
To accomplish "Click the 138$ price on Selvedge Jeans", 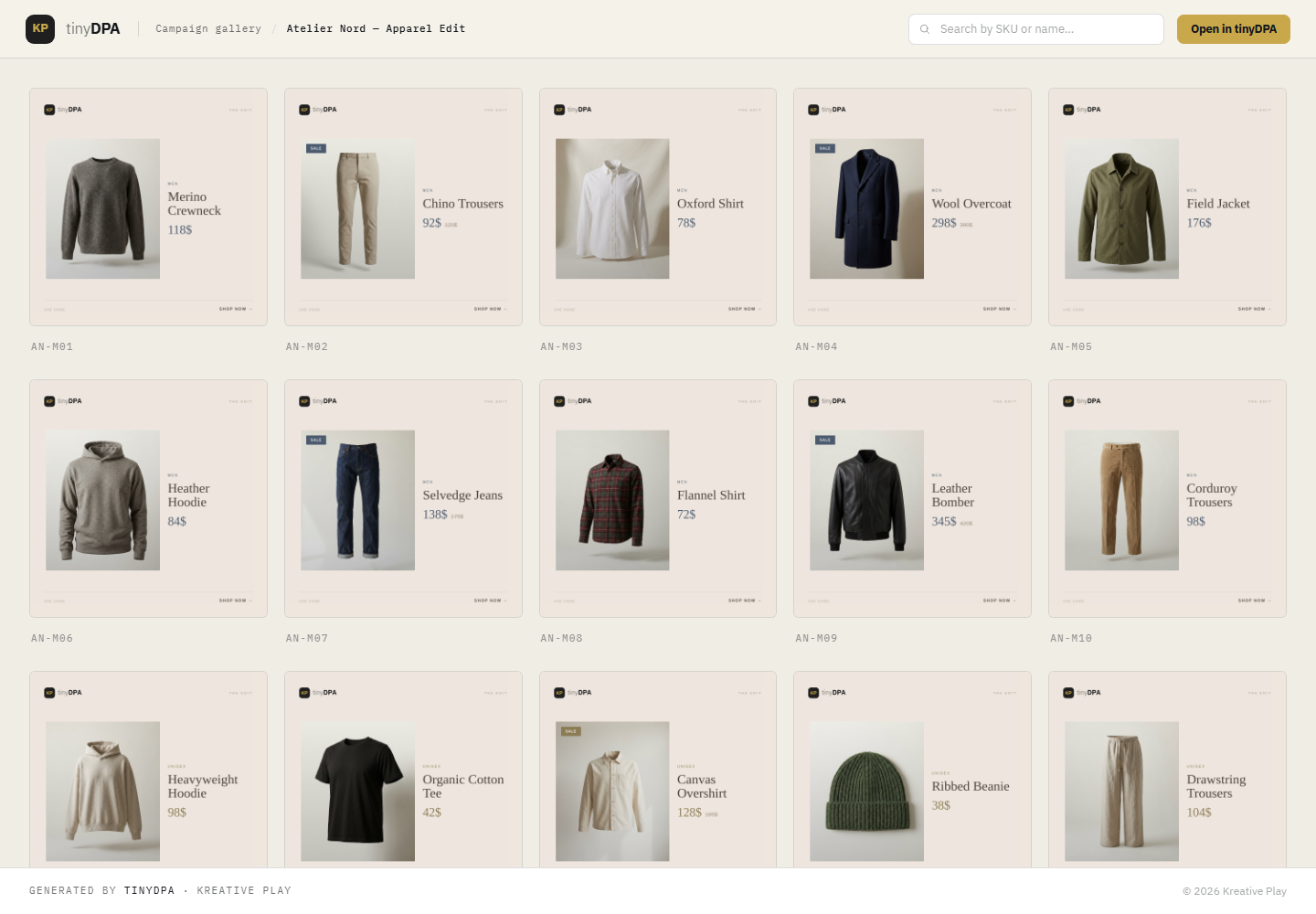I will (435, 515).
